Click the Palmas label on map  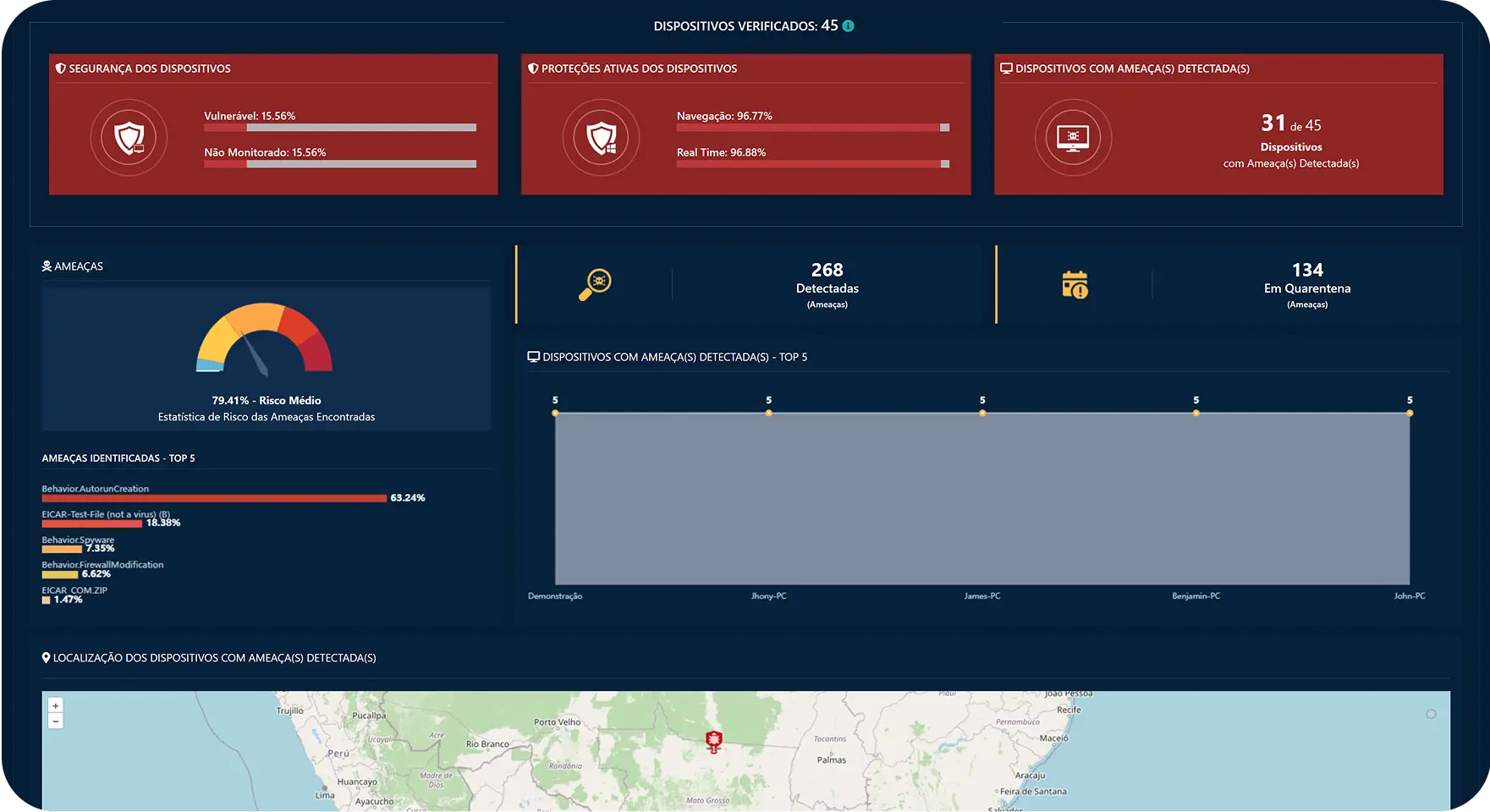point(832,760)
